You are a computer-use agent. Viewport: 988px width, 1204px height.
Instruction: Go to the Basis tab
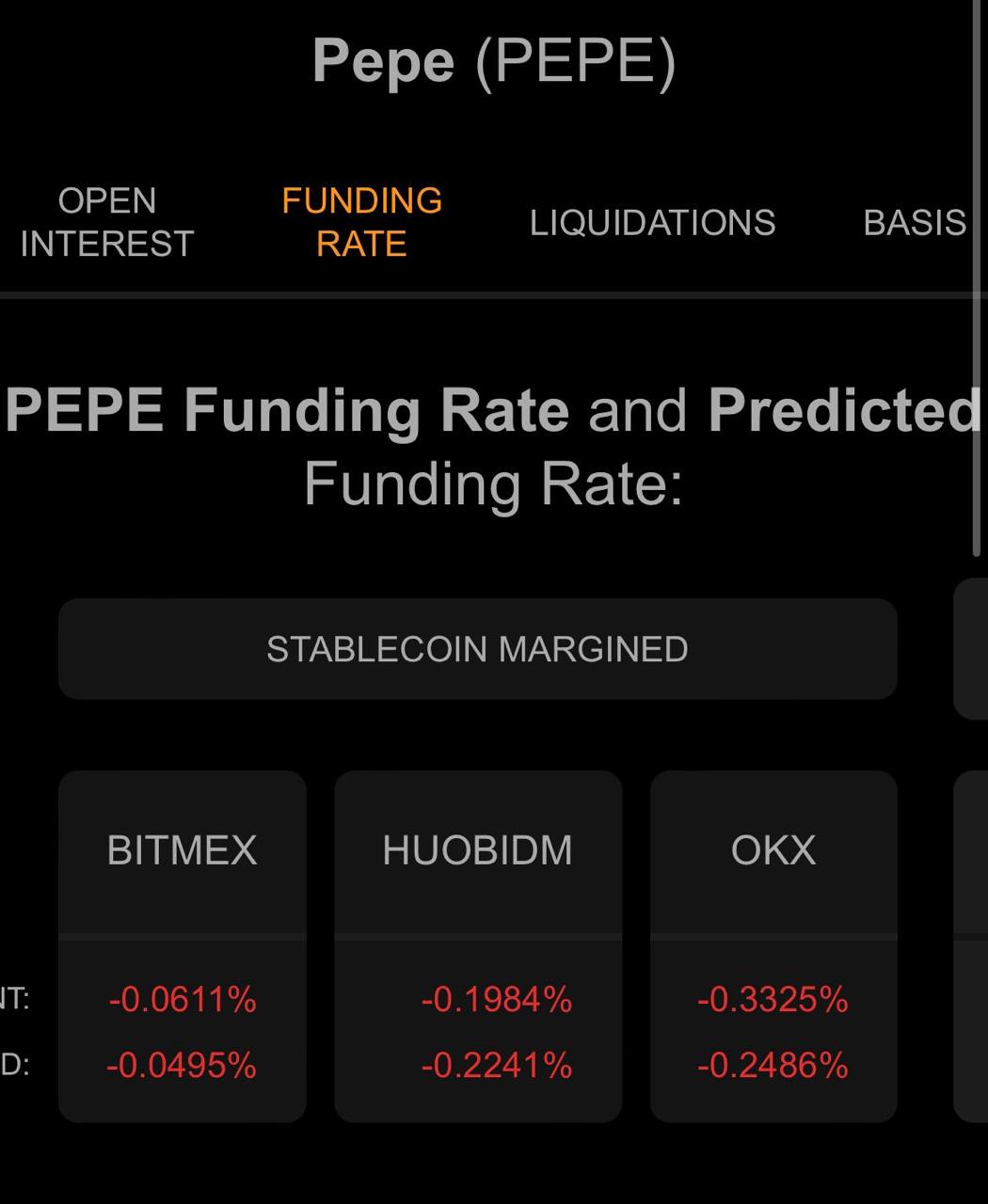(x=915, y=223)
